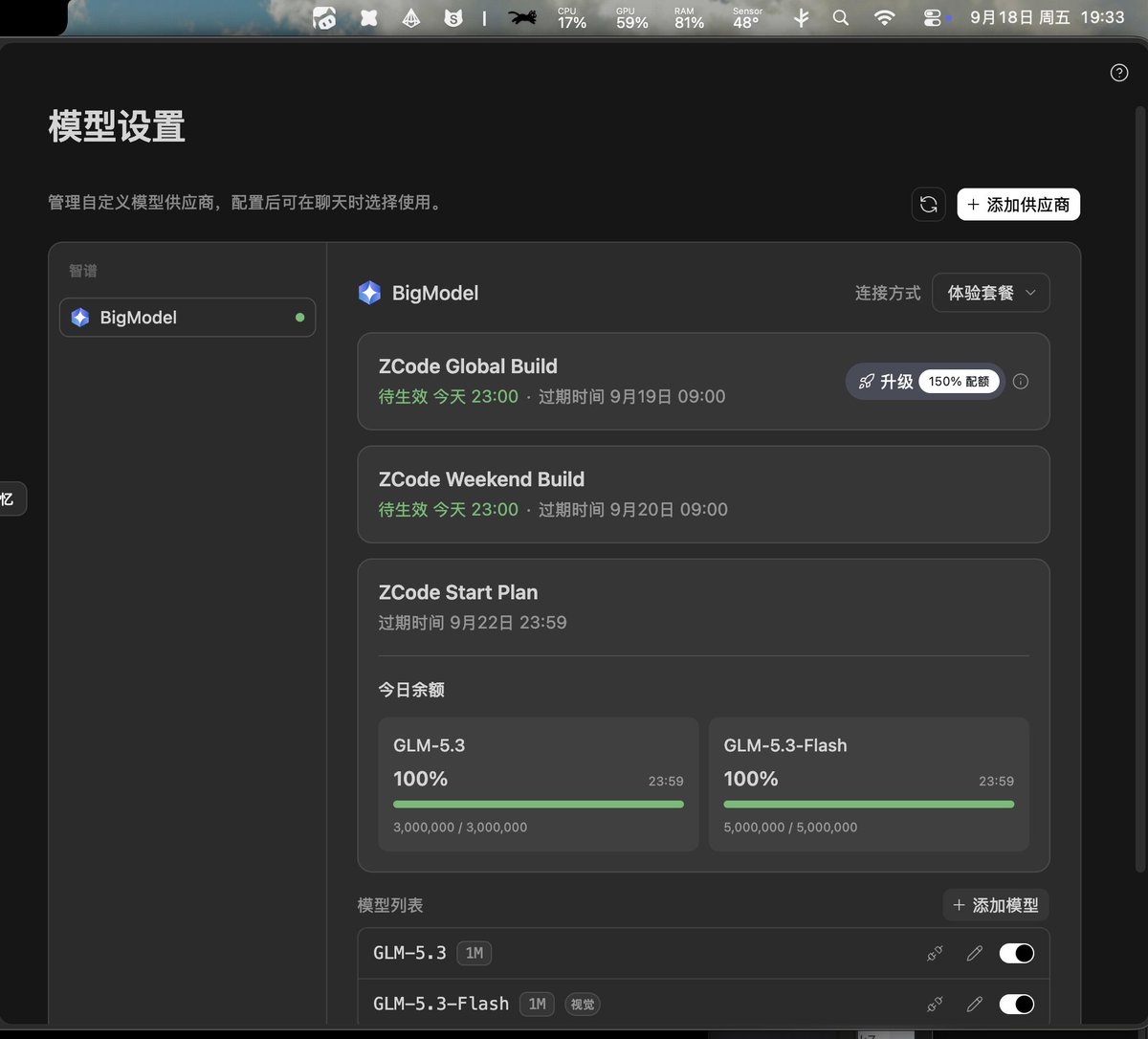Image resolution: width=1148 pixels, height=1039 pixels.
Task: Click the info icon on ZCode Global Build
Action: (x=1021, y=382)
